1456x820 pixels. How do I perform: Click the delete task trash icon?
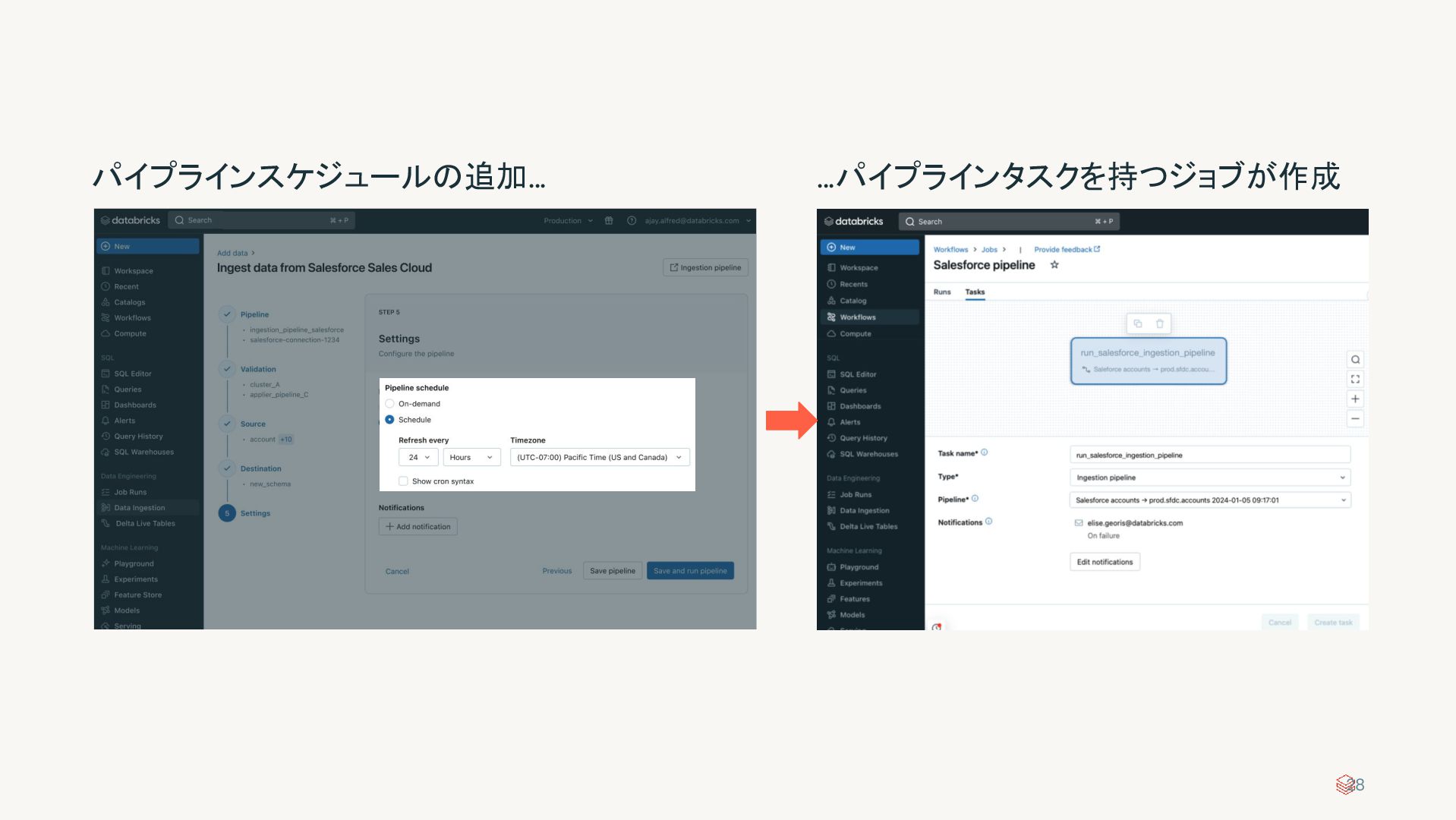tap(1159, 323)
